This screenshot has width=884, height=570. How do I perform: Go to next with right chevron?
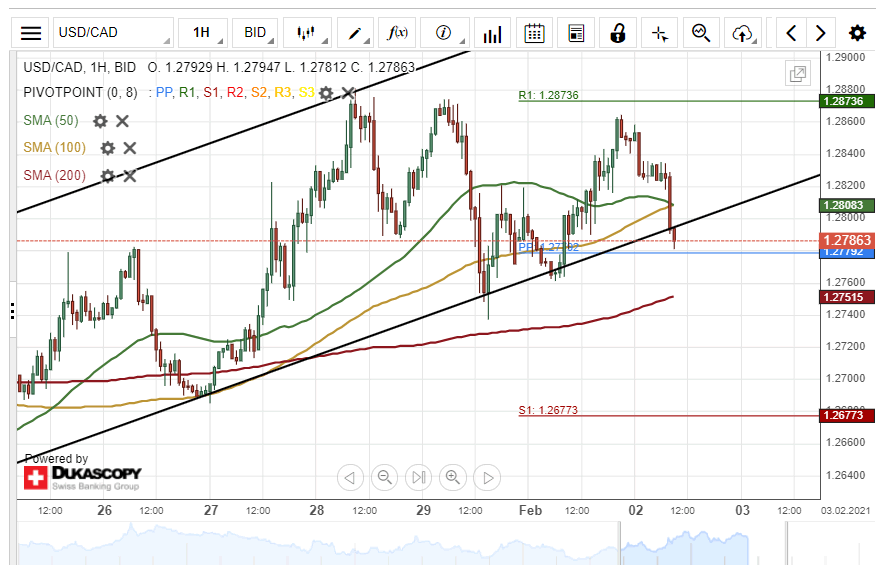coord(821,33)
